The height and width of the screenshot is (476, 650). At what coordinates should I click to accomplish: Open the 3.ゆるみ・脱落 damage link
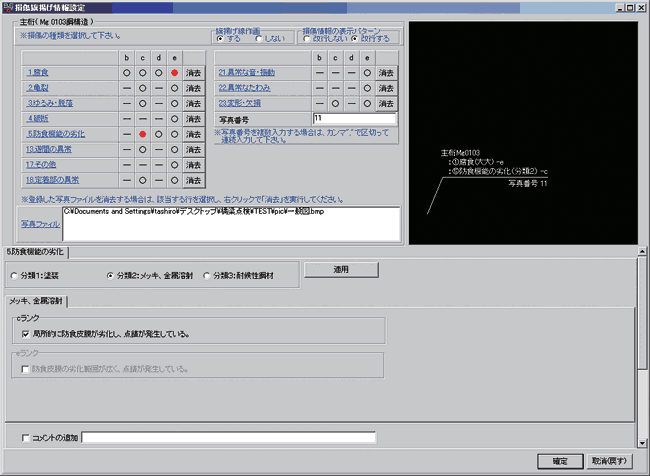point(50,103)
